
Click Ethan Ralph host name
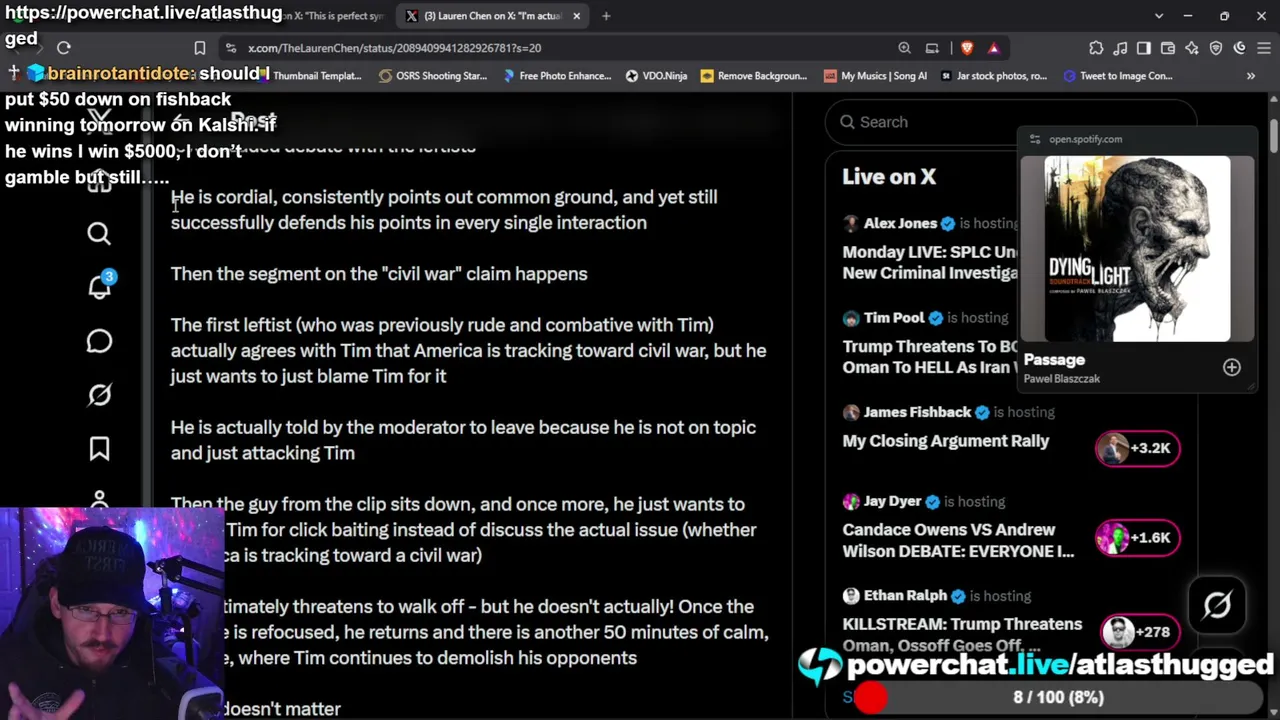click(x=905, y=596)
